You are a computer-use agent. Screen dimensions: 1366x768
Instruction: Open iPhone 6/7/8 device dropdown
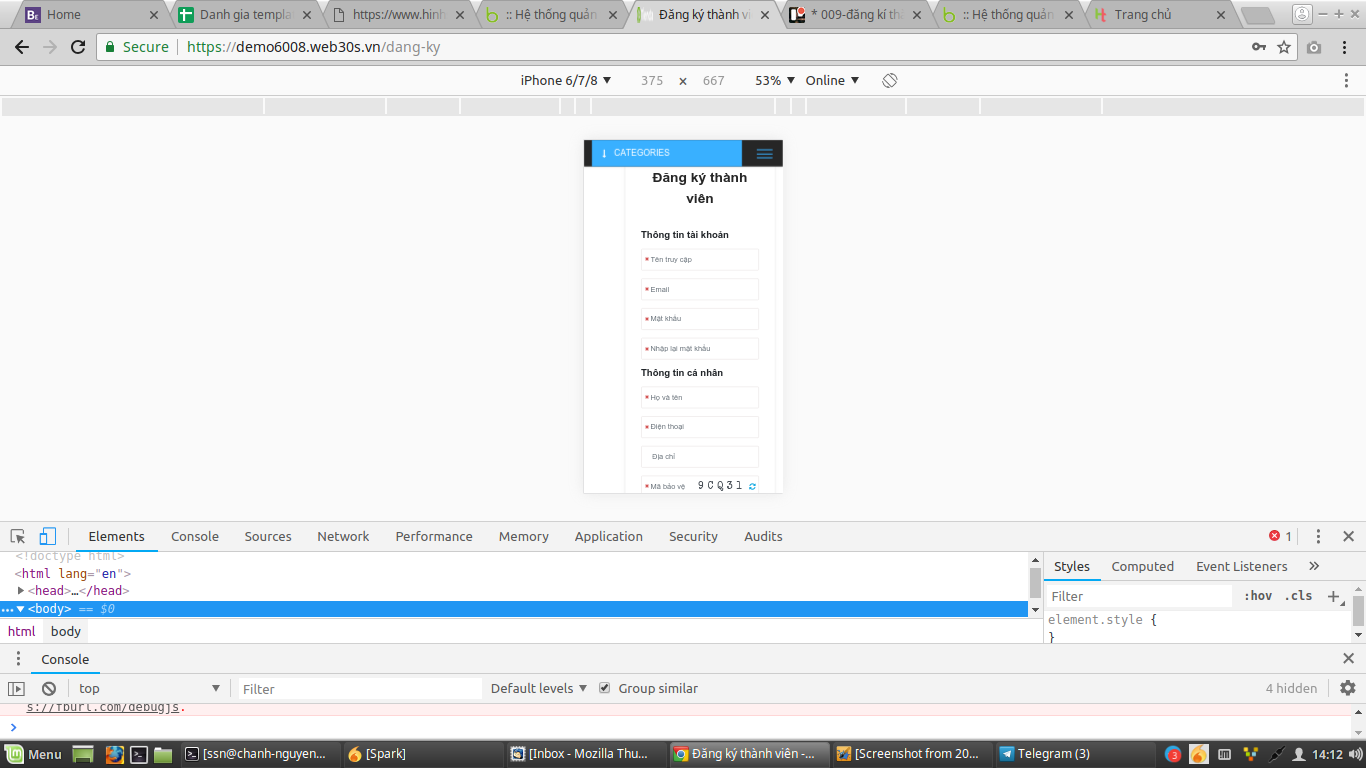(566, 81)
